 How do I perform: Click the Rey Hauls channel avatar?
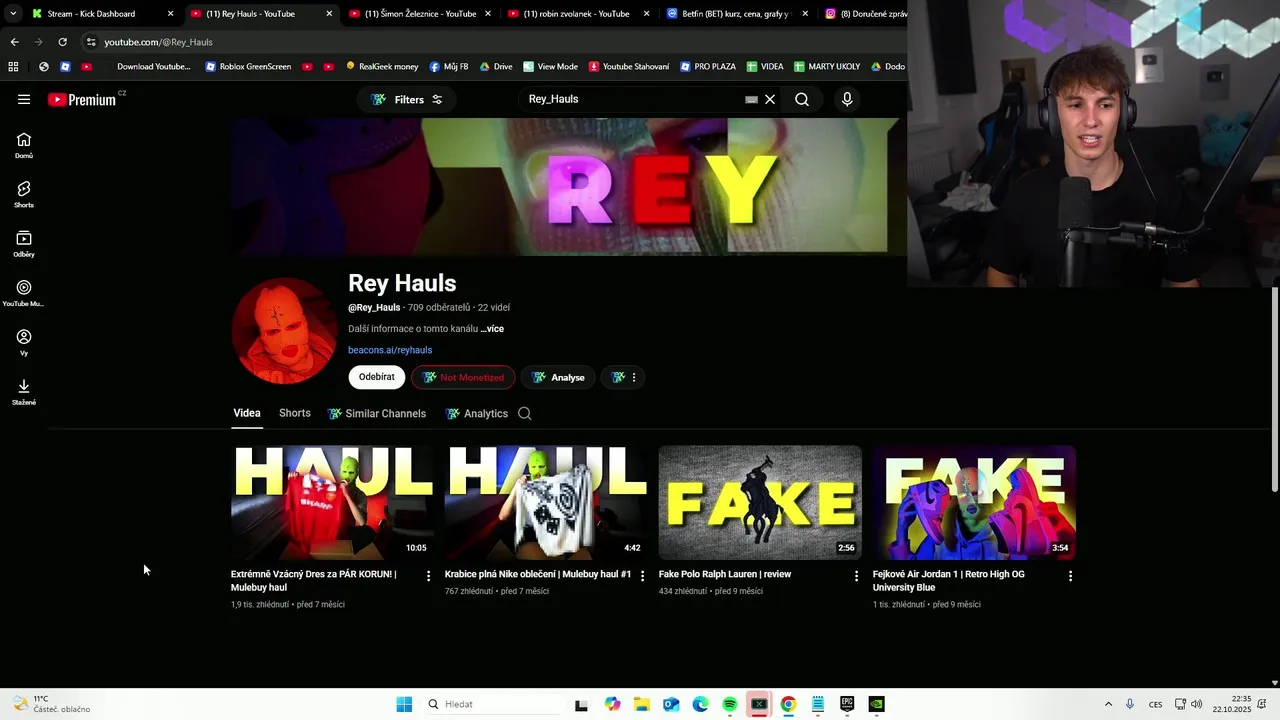point(285,331)
